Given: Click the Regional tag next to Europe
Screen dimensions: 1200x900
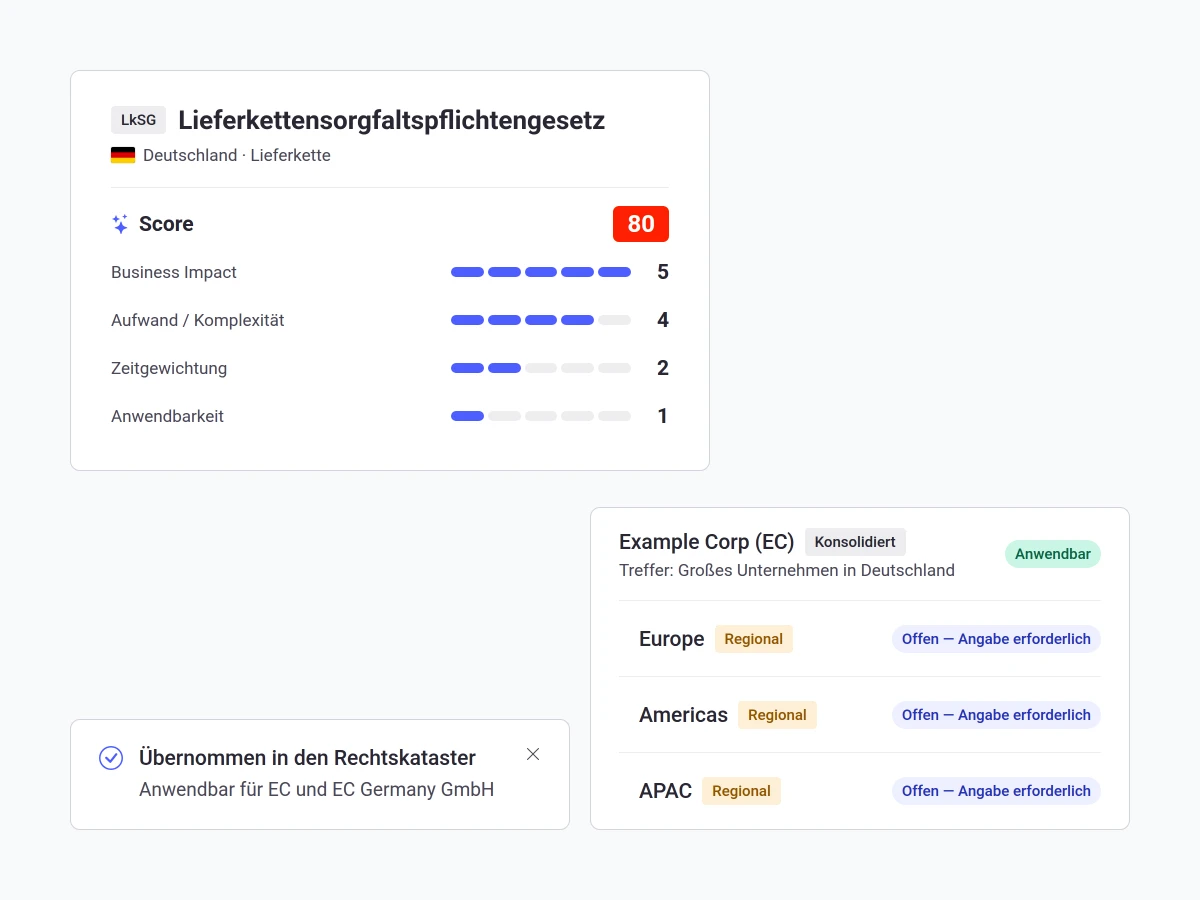Looking at the screenshot, I should tap(754, 639).
